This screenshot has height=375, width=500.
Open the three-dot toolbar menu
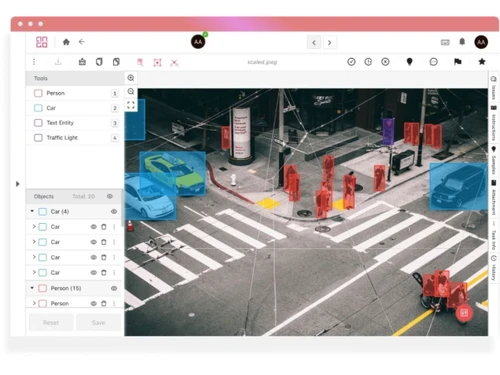34,62
